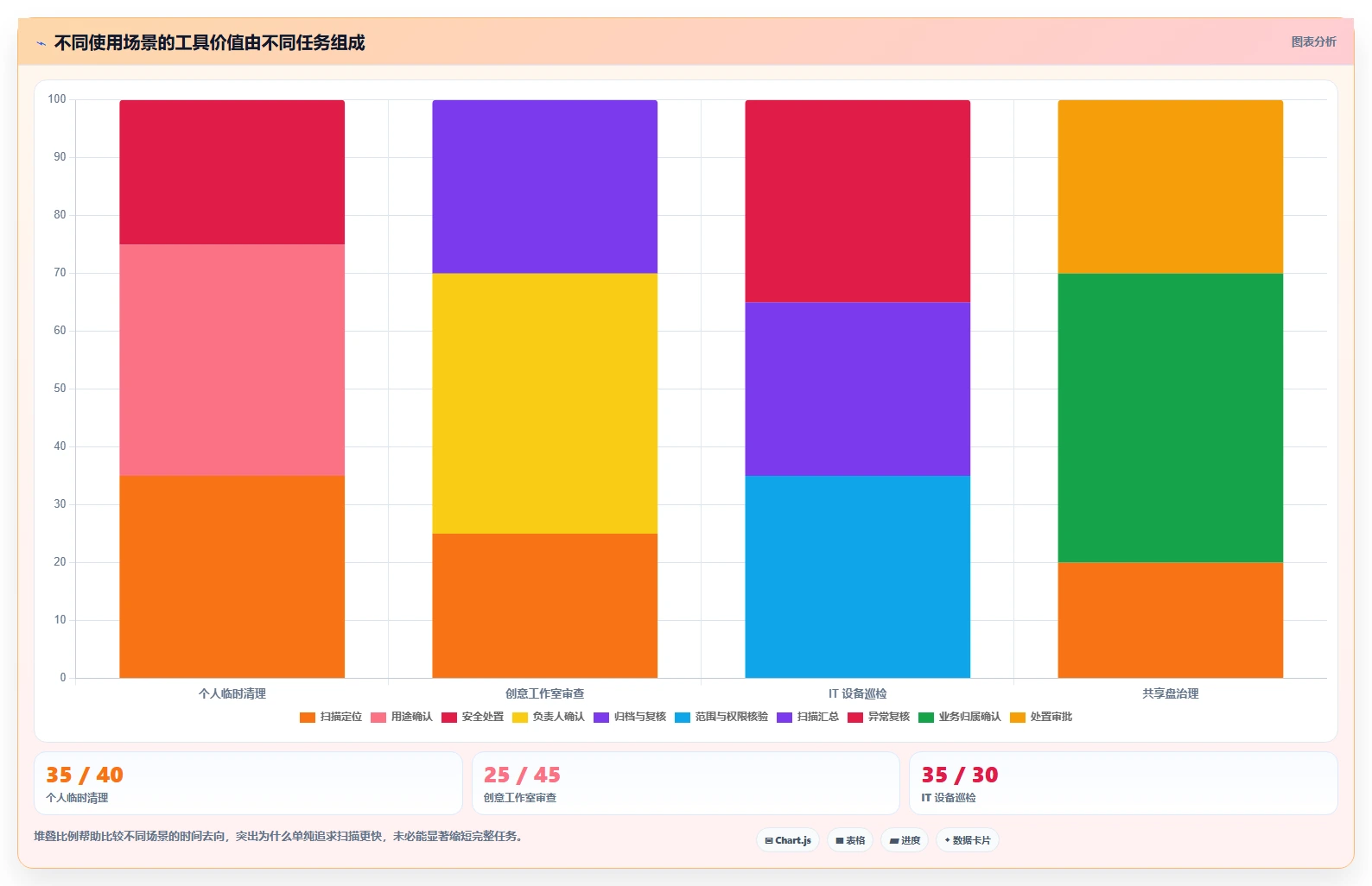Image resolution: width=1372 pixels, height=886 pixels.
Task: Open the 25 / 45 创意工作室审查 card
Action: [686, 783]
